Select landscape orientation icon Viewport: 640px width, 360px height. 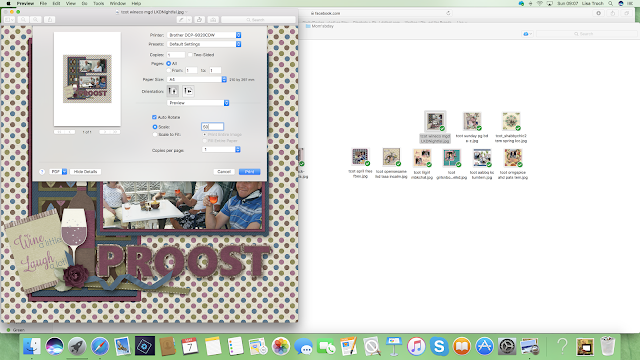tap(188, 91)
